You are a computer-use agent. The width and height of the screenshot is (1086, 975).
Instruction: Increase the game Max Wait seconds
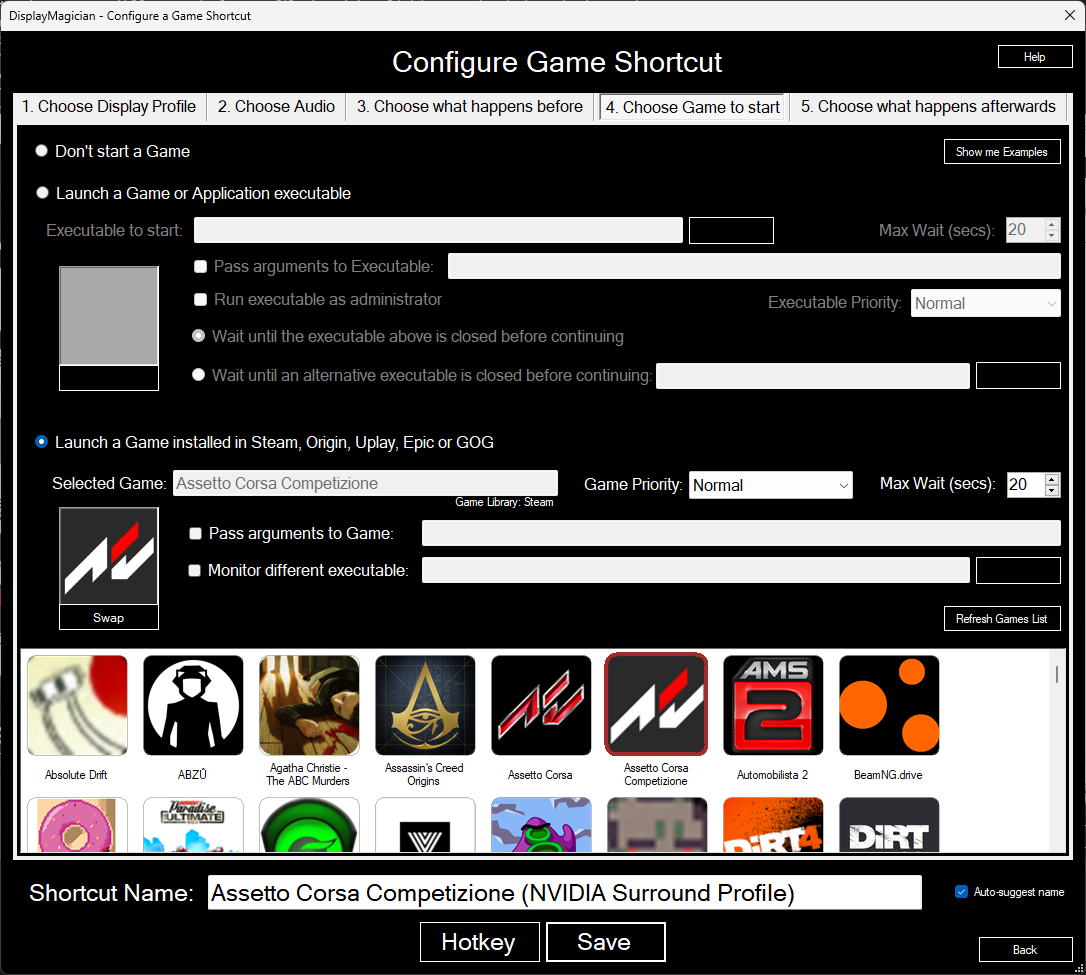(x=1051, y=478)
